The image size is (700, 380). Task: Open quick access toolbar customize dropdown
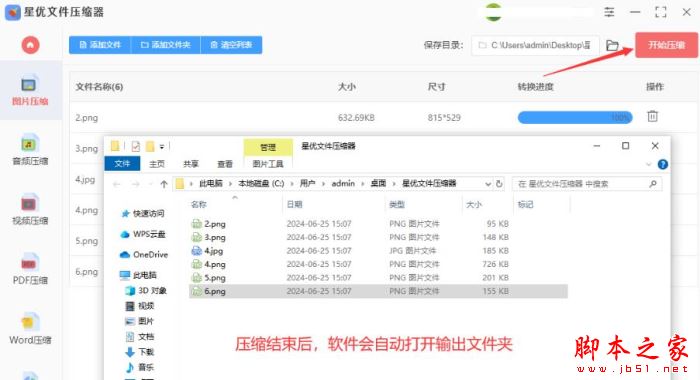162,146
